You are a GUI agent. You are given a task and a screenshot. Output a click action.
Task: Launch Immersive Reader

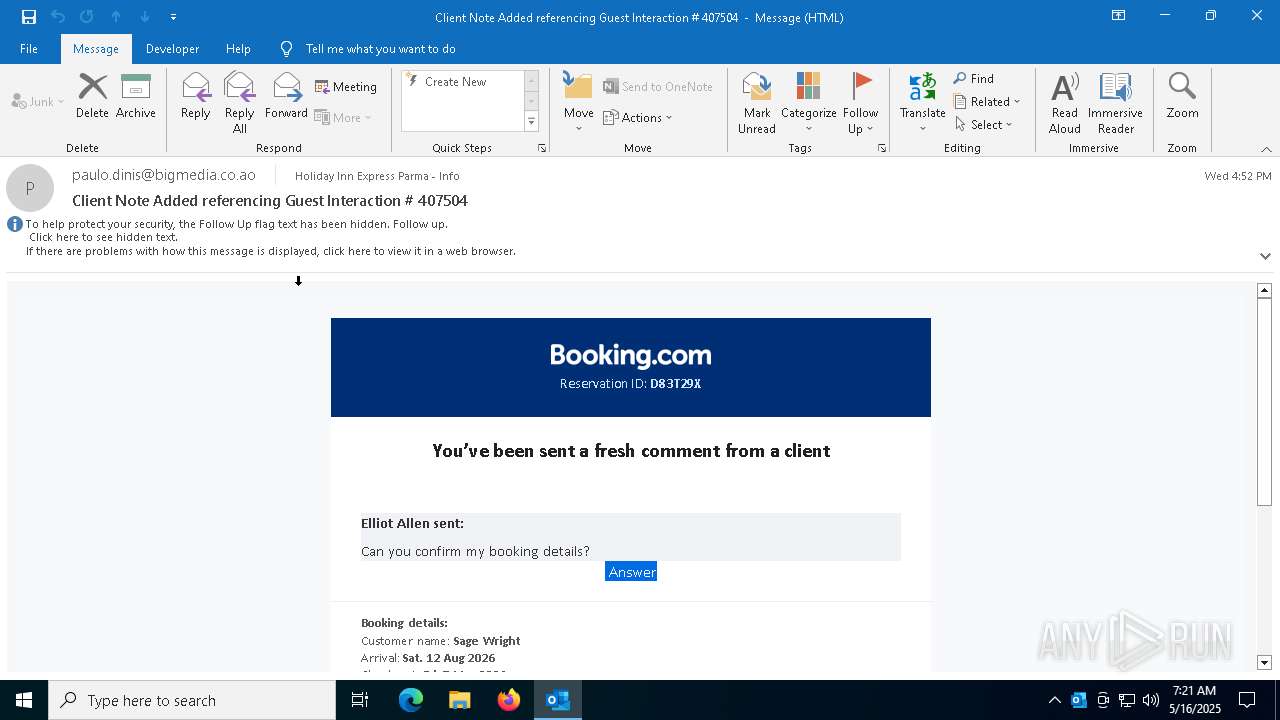[1115, 103]
